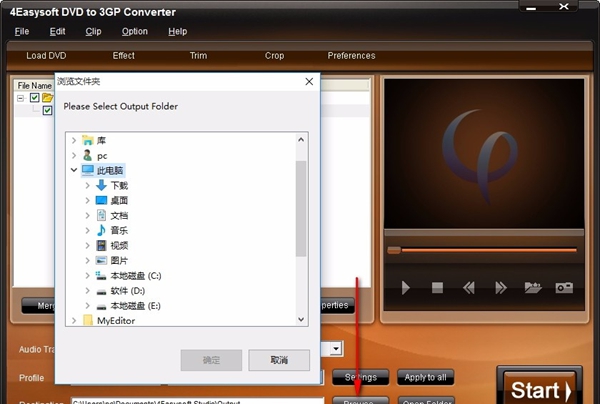The width and height of the screenshot is (600, 404).
Task: Expand the 软件 (D:) drive
Action: (x=88, y=291)
